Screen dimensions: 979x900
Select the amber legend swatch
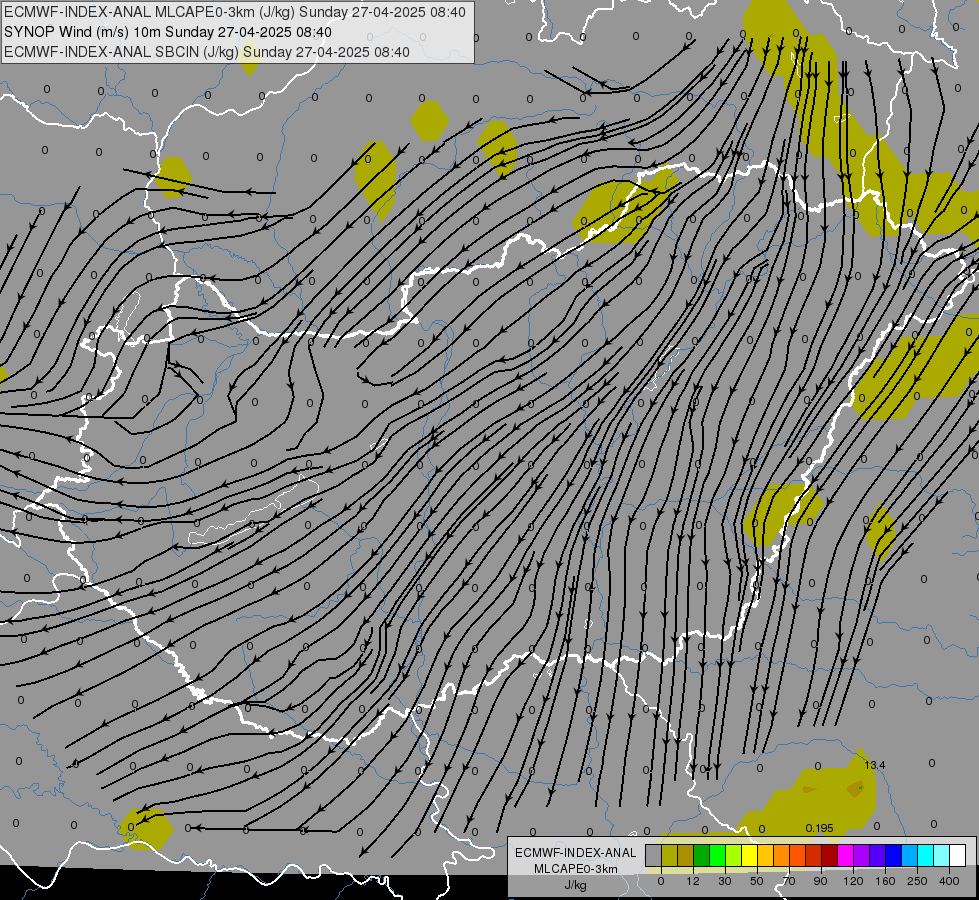[x=766, y=855]
